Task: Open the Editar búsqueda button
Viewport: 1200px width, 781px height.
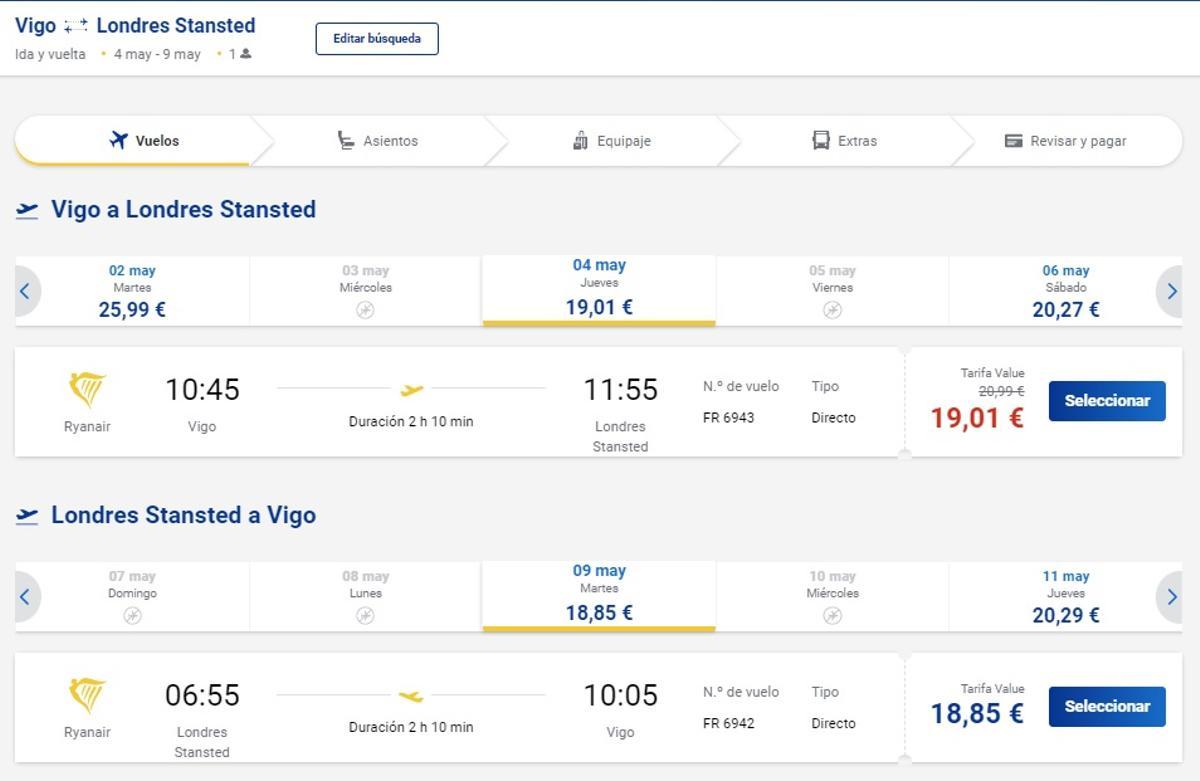Action: (x=377, y=39)
